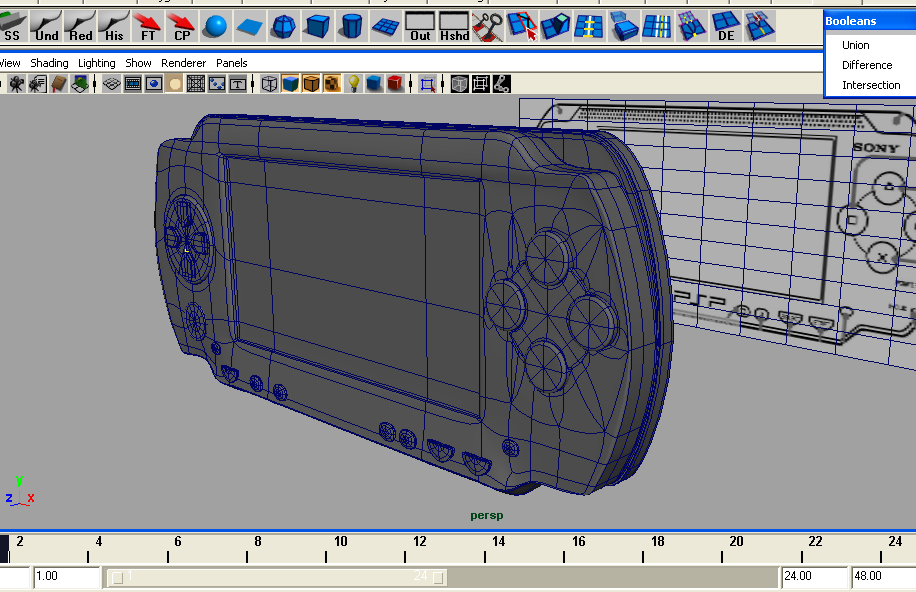Image resolution: width=916 pixels, height=592 pixels.
Task: Toggle the light bulb lighting icon
Action: click(x=353, y=84)
